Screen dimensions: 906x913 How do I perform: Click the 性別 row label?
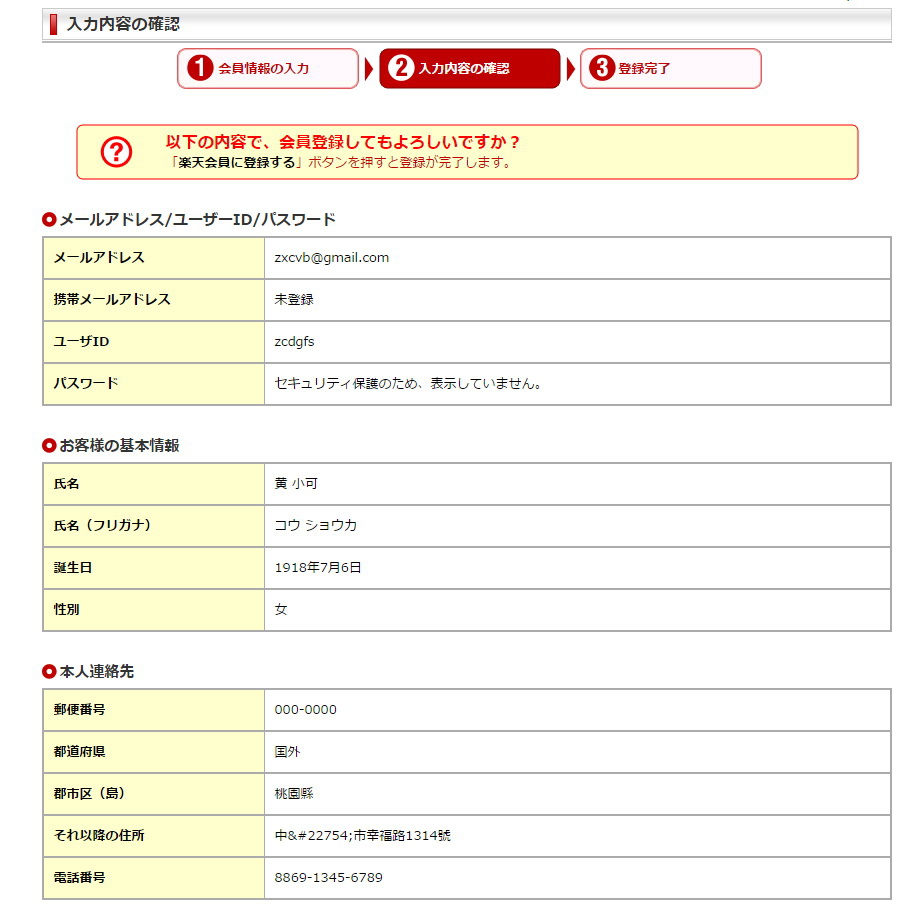[x=66, y=610]
